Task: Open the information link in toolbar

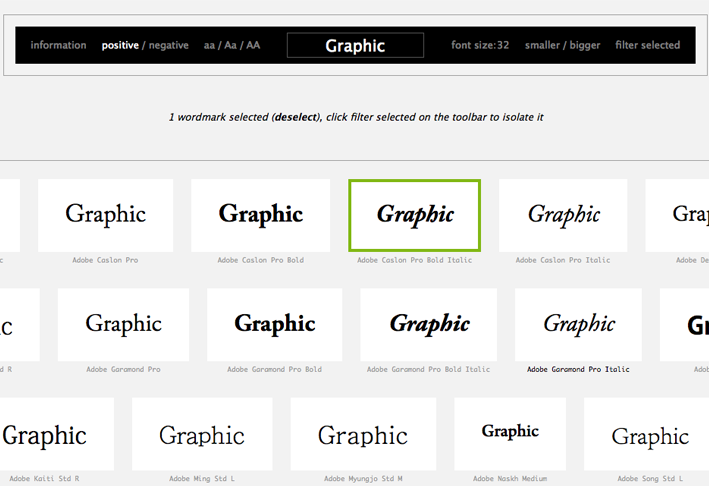Action: pos(58,45)
